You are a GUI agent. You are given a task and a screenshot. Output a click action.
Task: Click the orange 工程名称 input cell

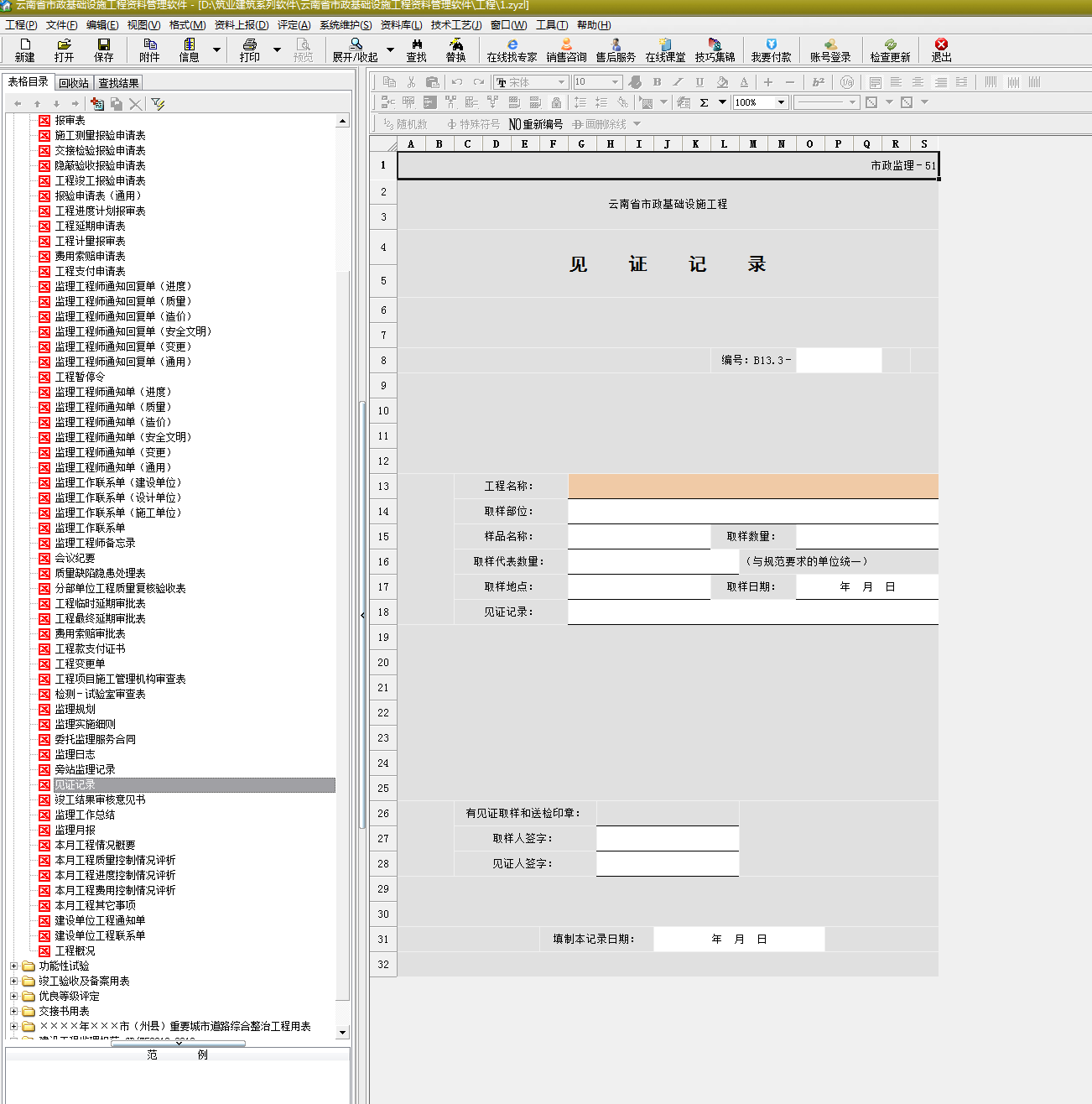pos(753,487)
